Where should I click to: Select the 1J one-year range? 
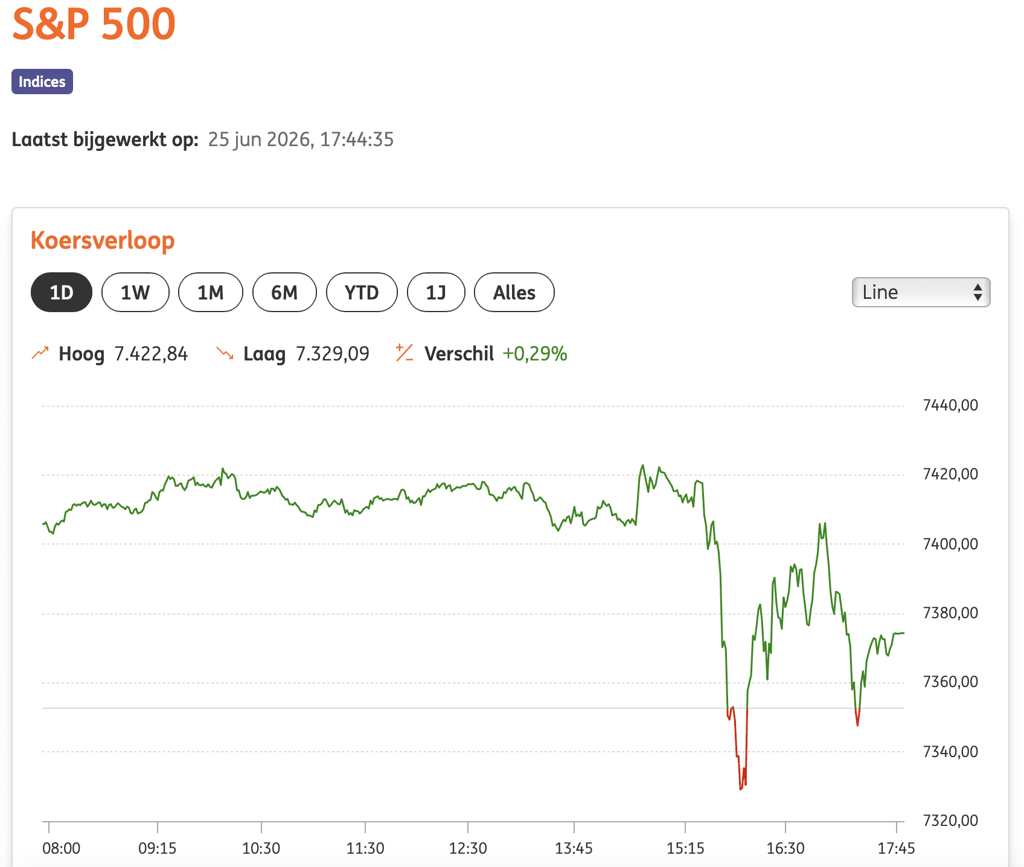[x=436, y=292]
